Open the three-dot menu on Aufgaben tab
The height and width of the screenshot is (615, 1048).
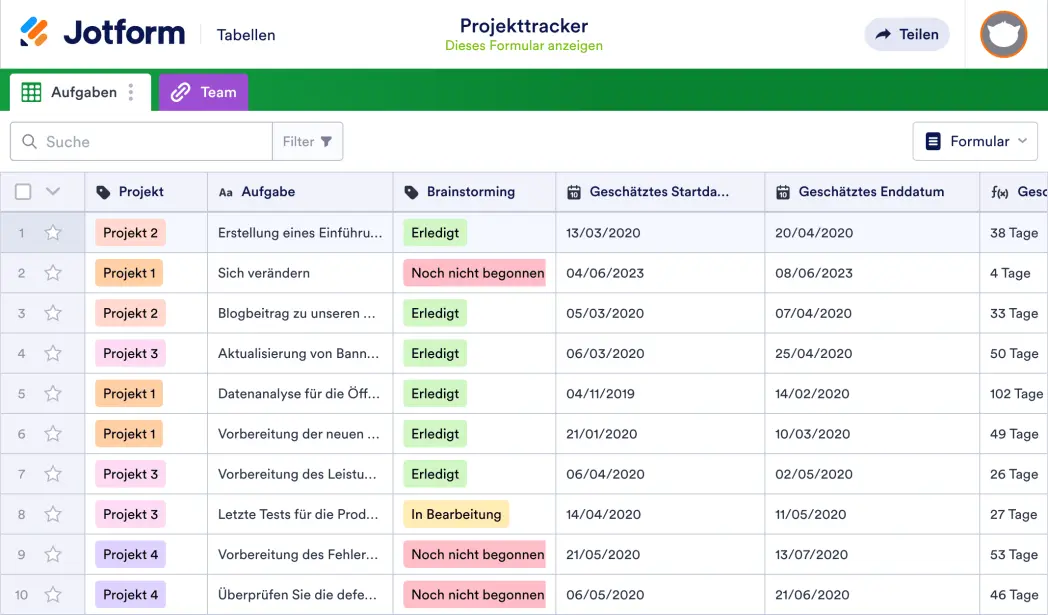pos(131,91)
